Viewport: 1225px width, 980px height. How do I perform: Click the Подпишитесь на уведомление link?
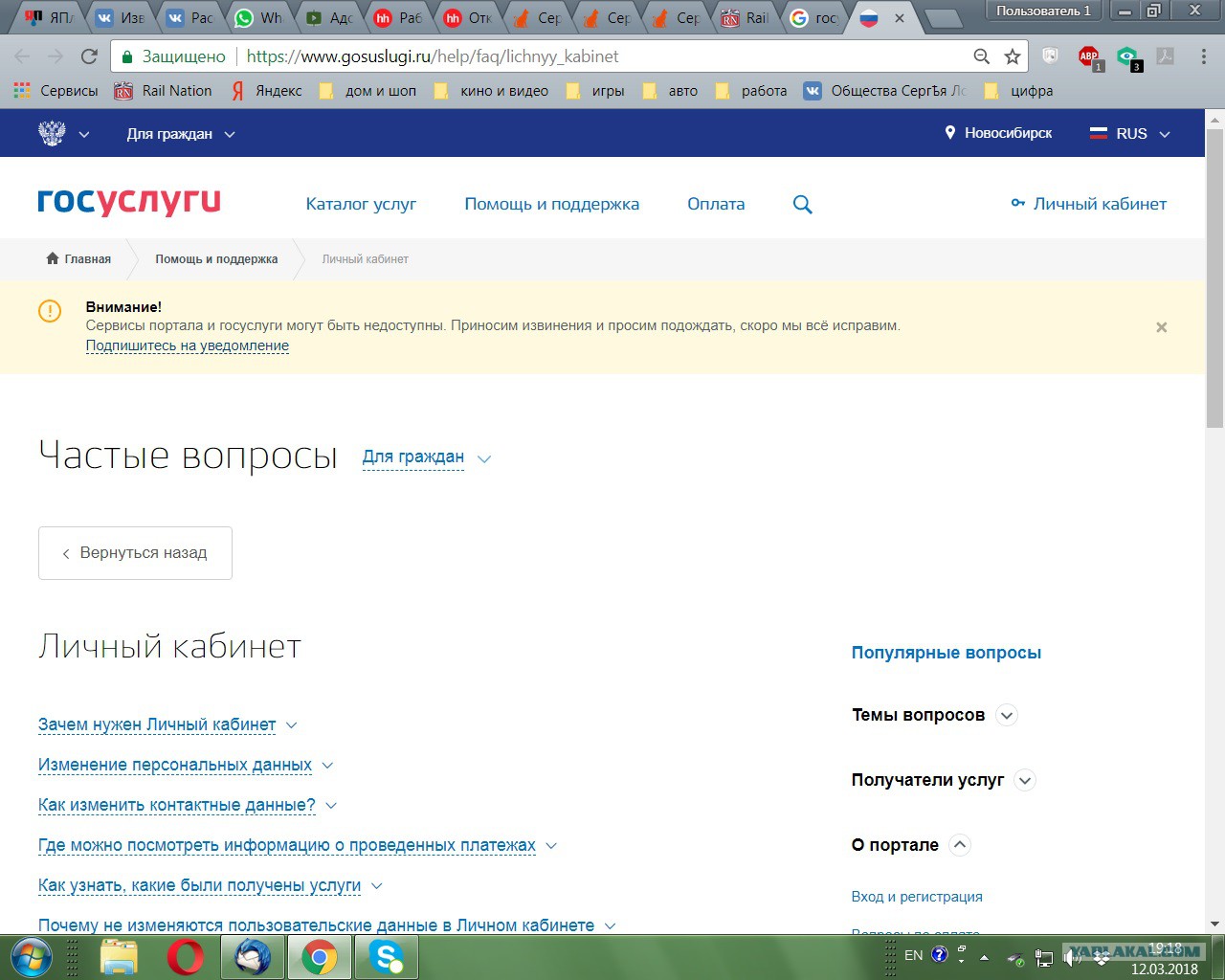coord(188,345)
